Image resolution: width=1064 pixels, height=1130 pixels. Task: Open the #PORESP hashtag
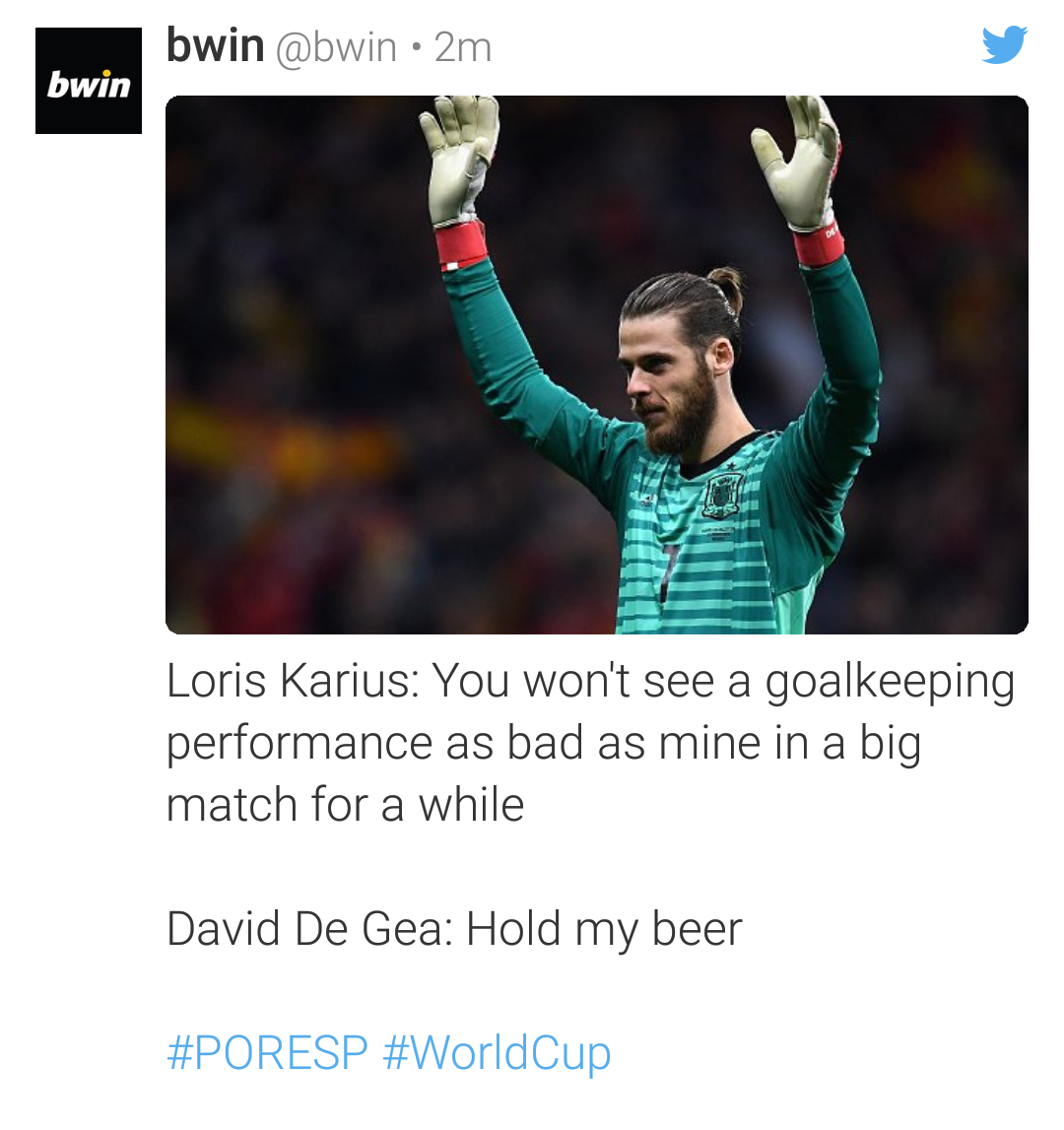coord(267,1053)
